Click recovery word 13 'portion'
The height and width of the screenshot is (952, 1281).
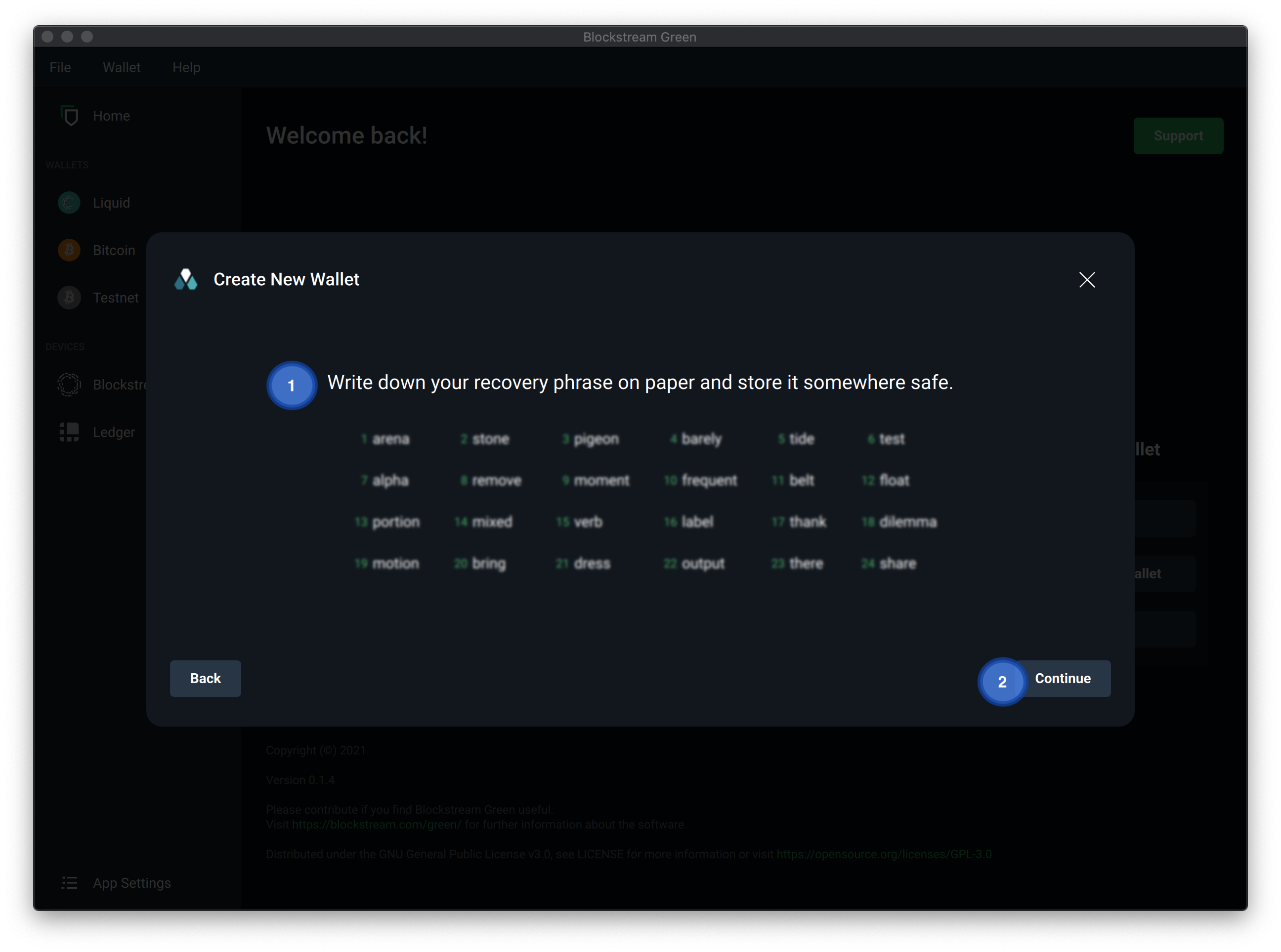(x=396, y=522)
